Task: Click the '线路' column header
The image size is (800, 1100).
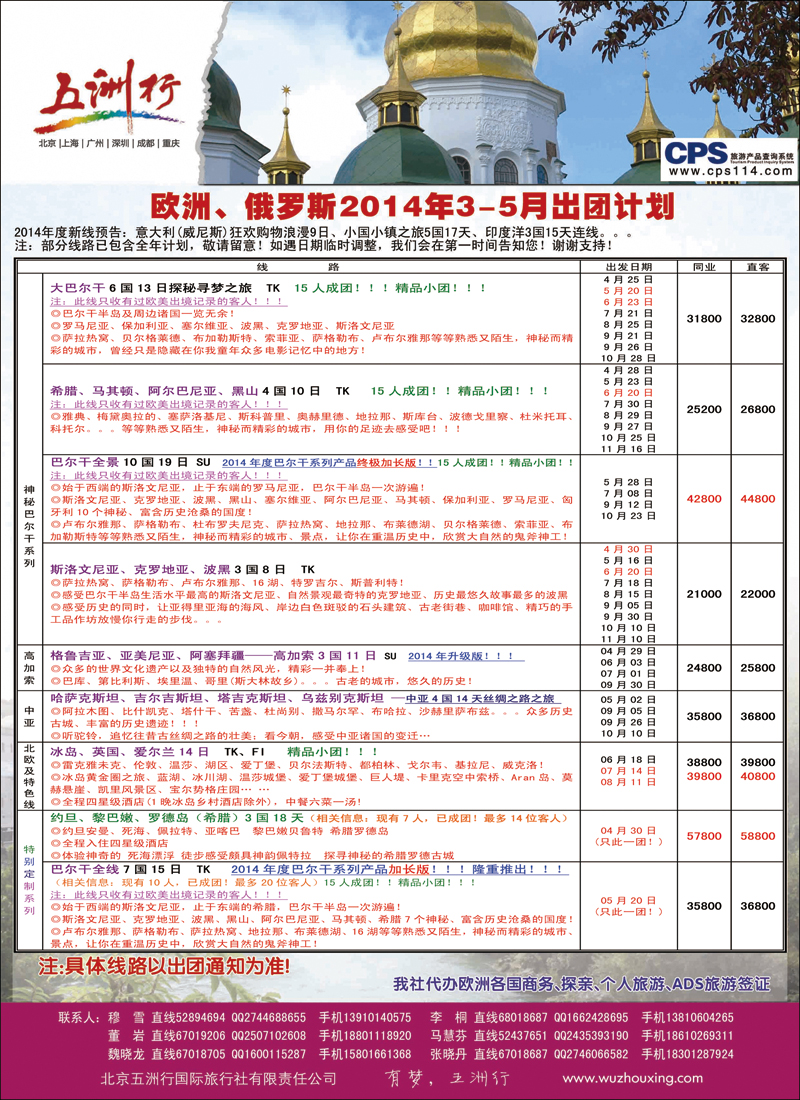Action: click(x=298, y=267)
